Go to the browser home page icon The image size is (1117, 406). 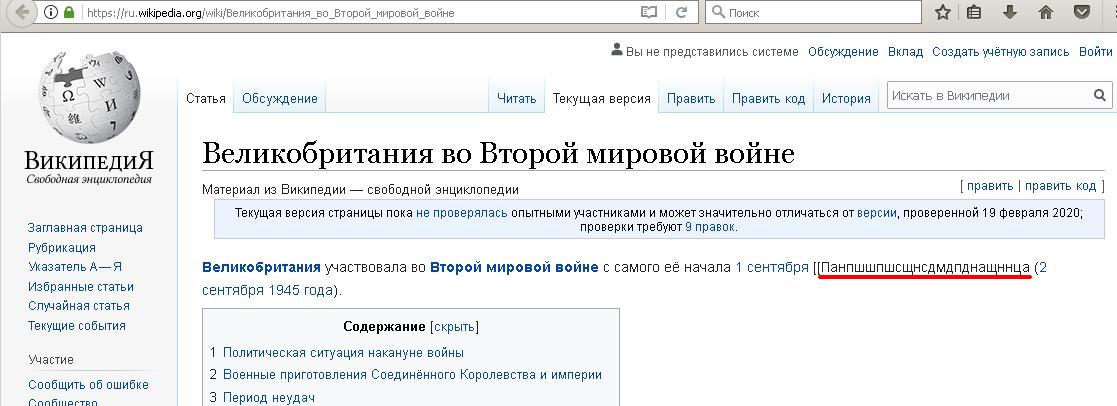[1045, 13]
